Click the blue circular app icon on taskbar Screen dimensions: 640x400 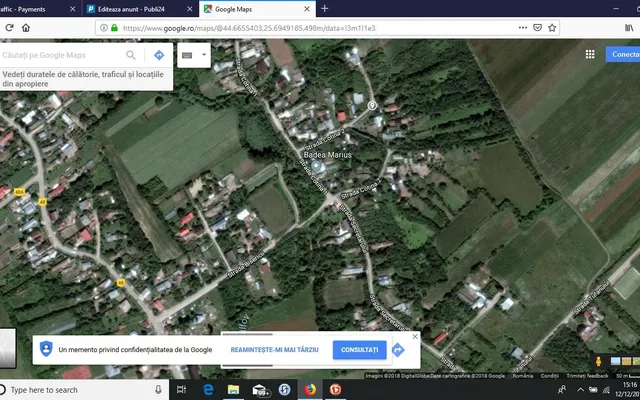coord(284,390)
